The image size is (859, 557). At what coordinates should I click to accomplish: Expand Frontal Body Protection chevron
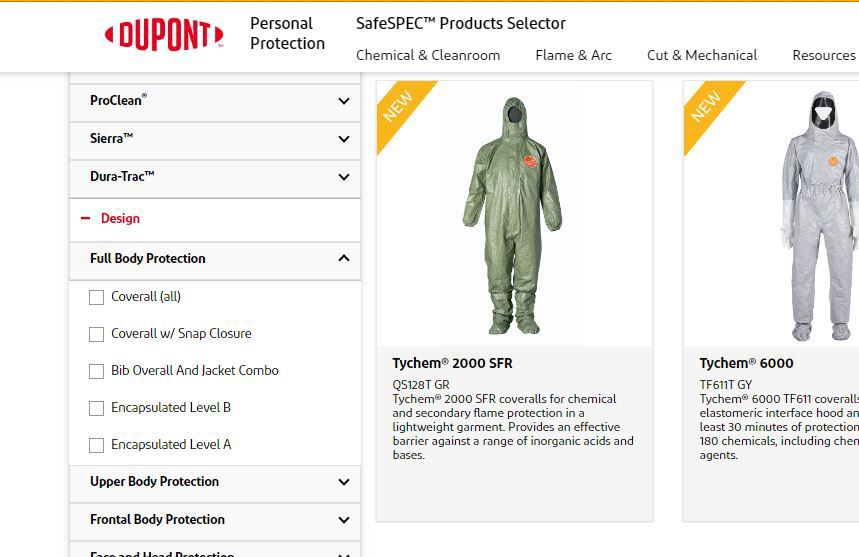(x=344, y=520)
